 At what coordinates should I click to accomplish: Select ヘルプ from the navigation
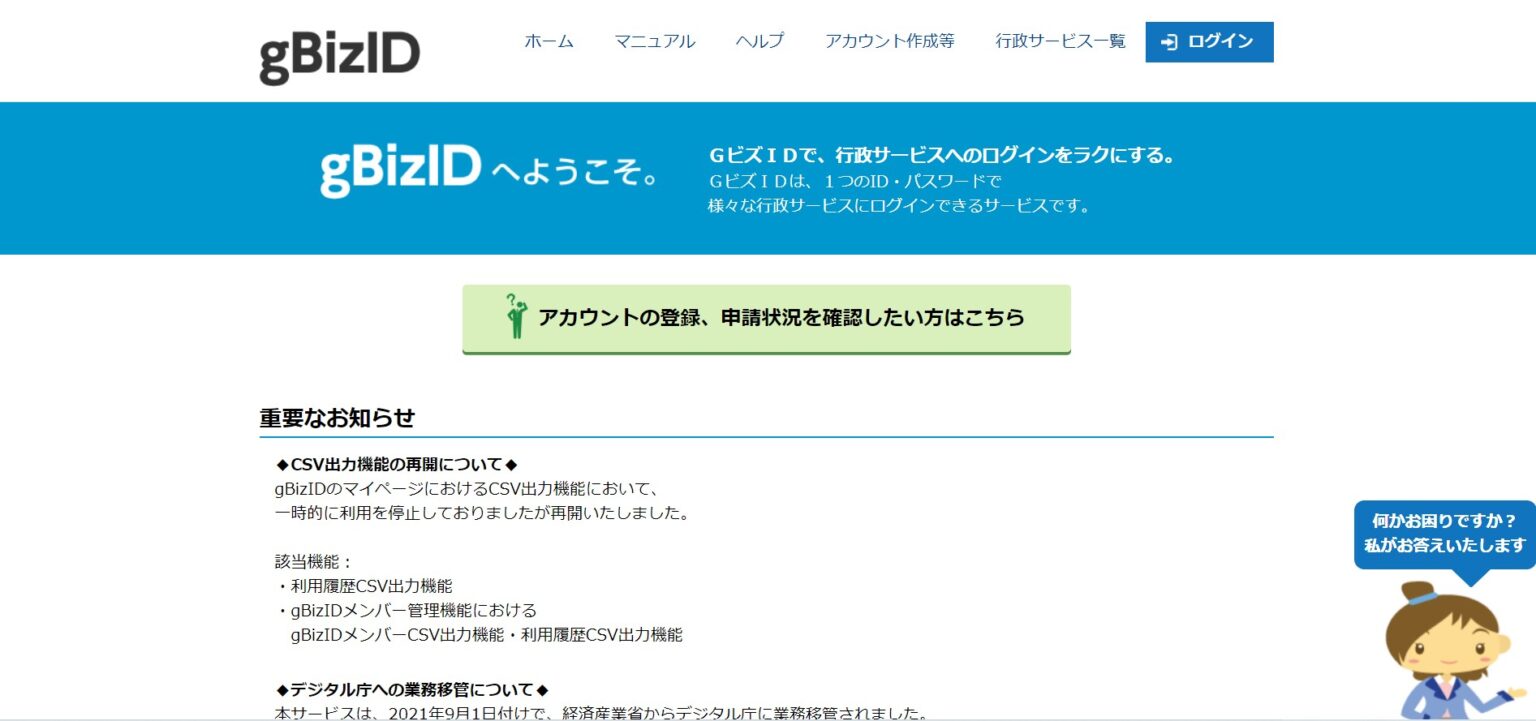[757, 41]
